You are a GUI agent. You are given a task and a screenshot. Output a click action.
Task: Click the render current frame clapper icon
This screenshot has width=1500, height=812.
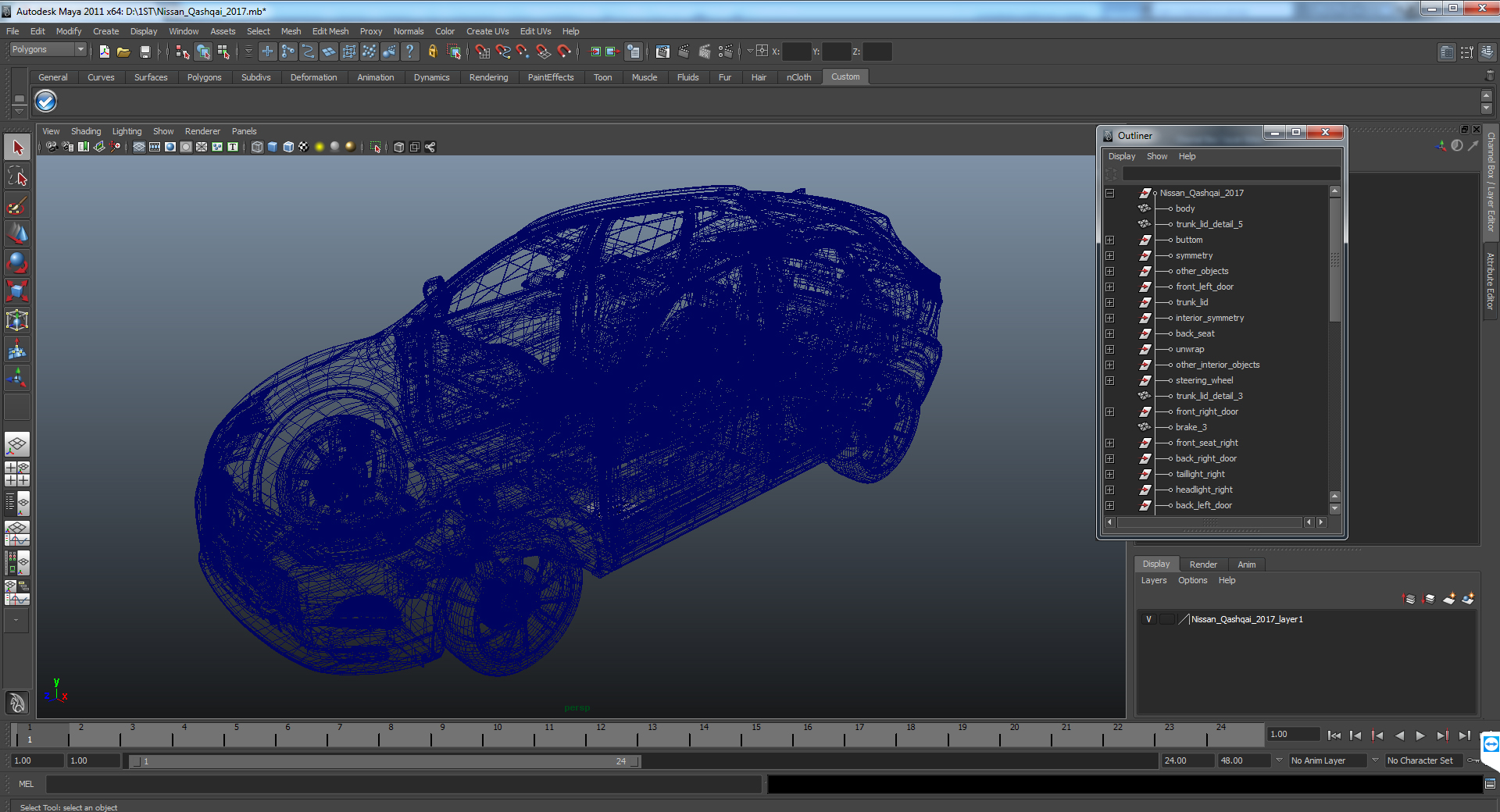pos(684,52)
